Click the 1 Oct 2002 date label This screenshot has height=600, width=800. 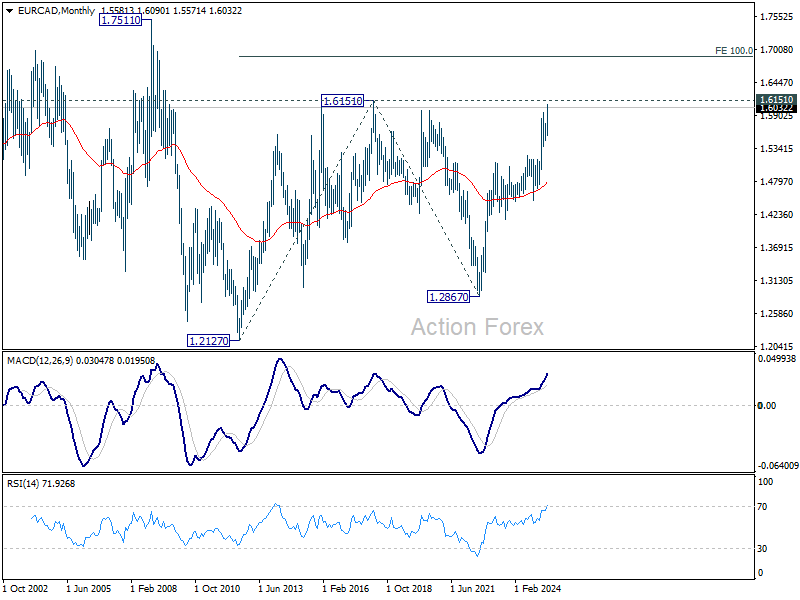click(x=26, y=588)
